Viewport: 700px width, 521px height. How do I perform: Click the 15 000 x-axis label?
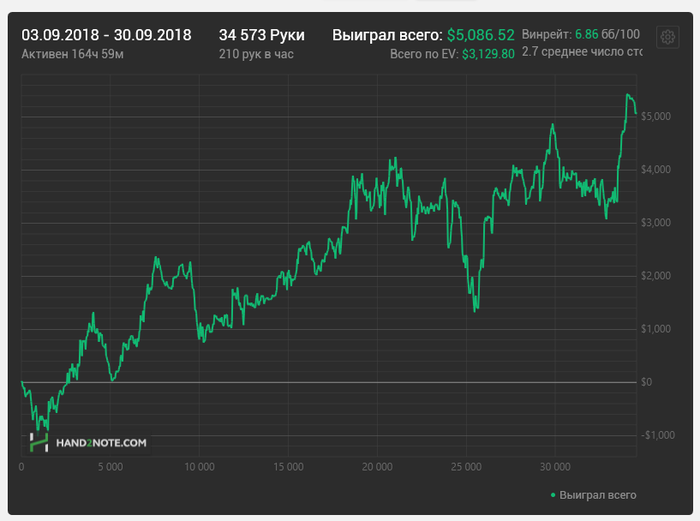pyautogui.click(x=288, y=467)
